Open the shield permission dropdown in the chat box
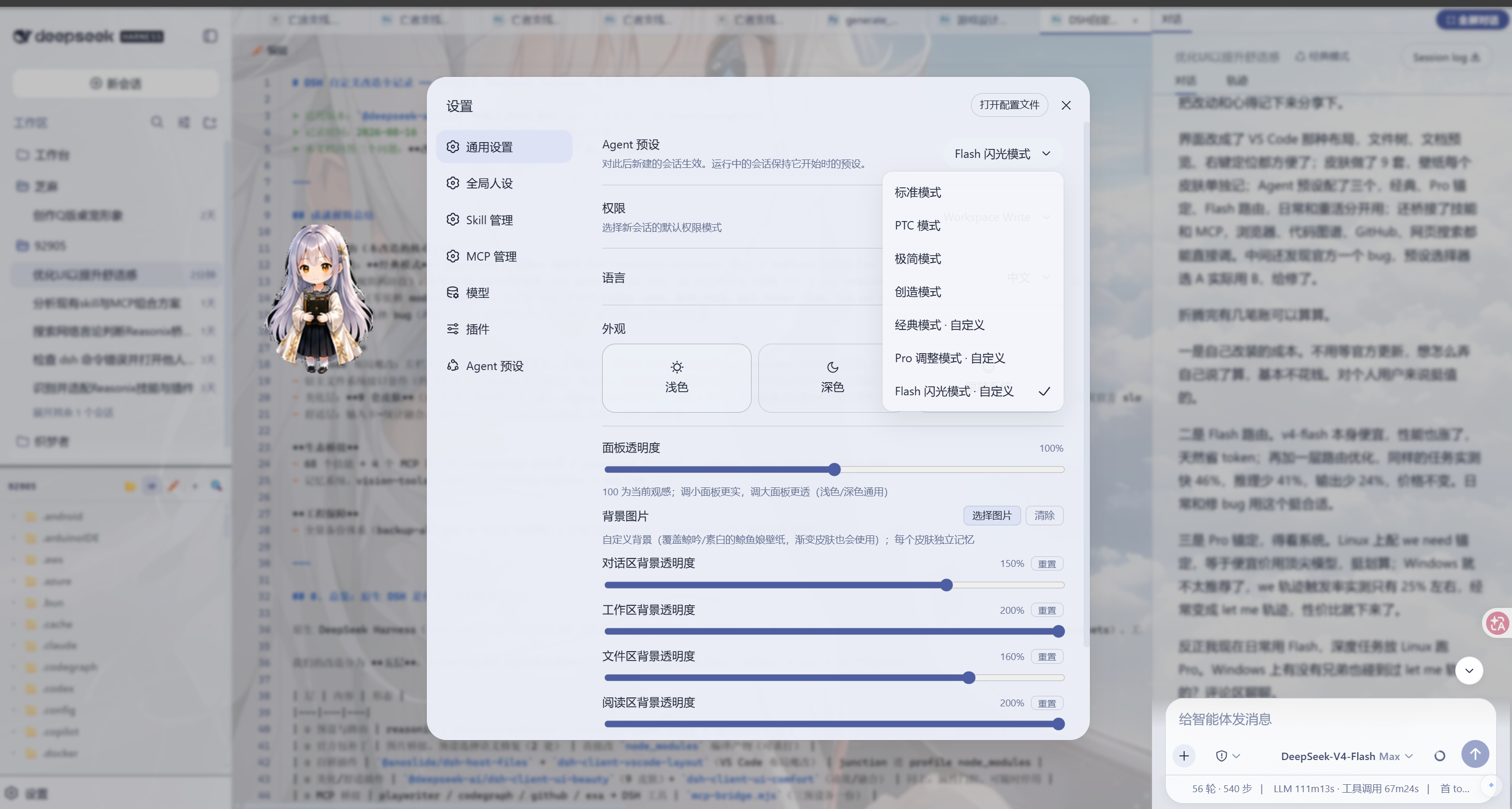Viewport: 1512px width, 809px height. [x=1227, y=756]
